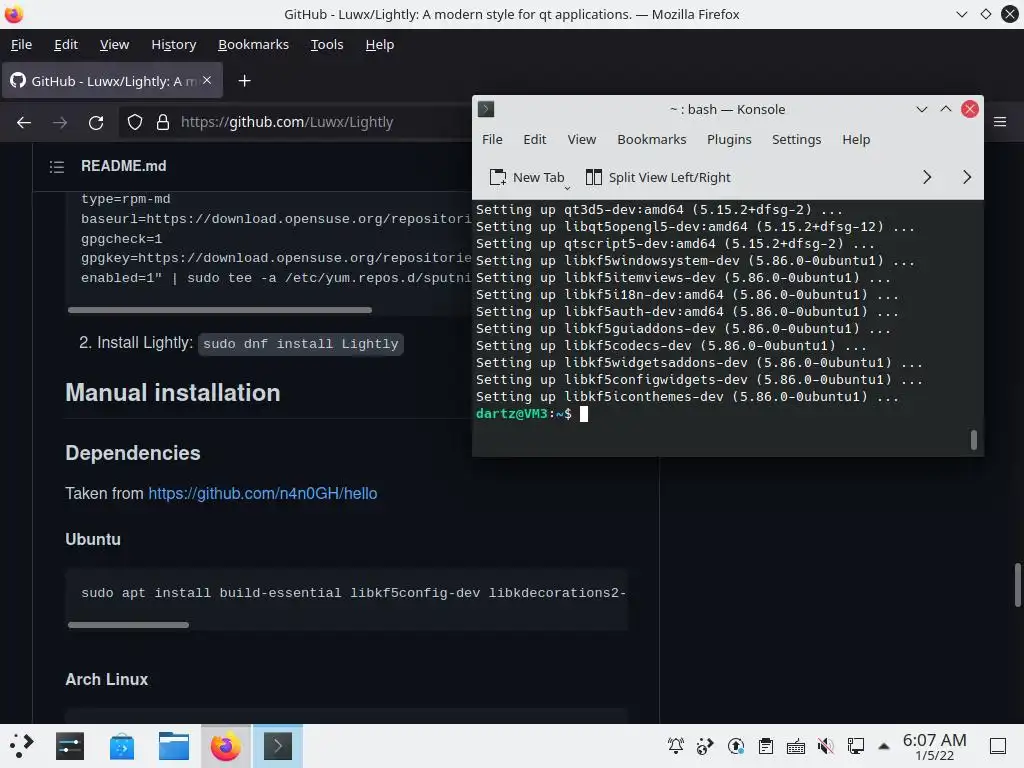The image size is (1024, 768).
Task: Click horizontal scrollbar under apt install code
Action: tap(128, 625)
